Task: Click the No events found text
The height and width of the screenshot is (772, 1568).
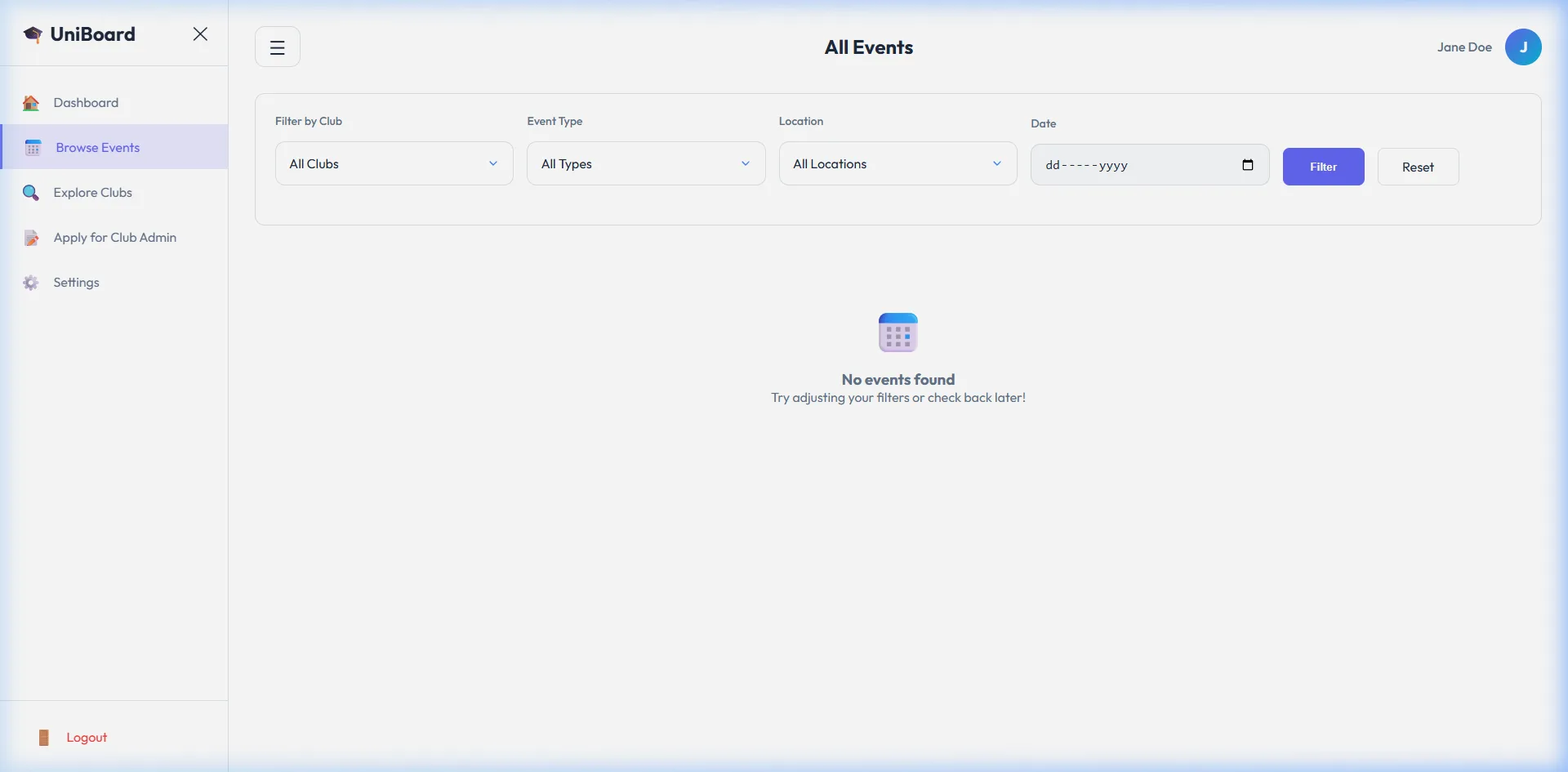Action: (x=898, y=380)
